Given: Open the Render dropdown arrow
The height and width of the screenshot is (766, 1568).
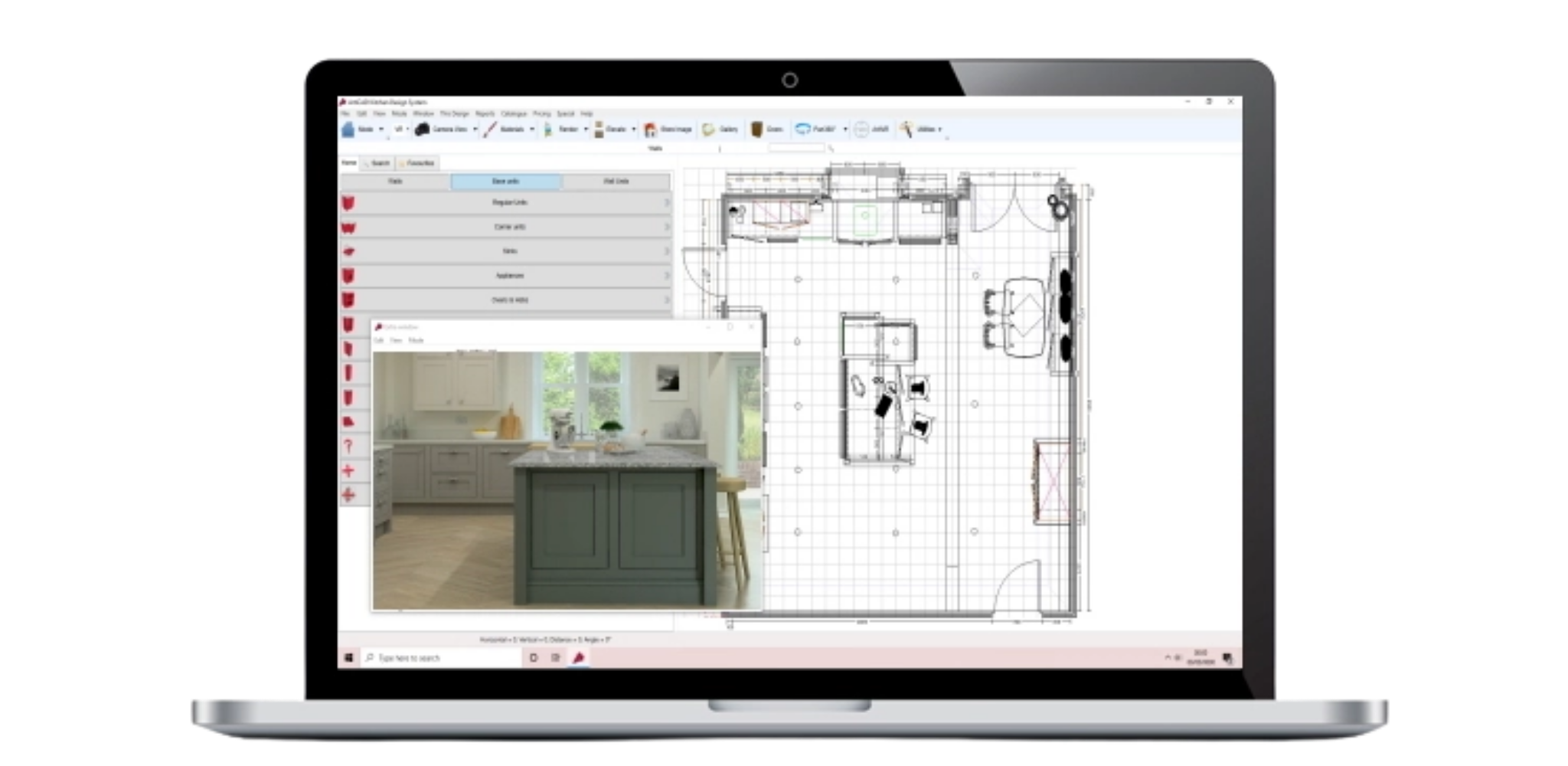Looking at the screenshot, I should coord(586,129).
